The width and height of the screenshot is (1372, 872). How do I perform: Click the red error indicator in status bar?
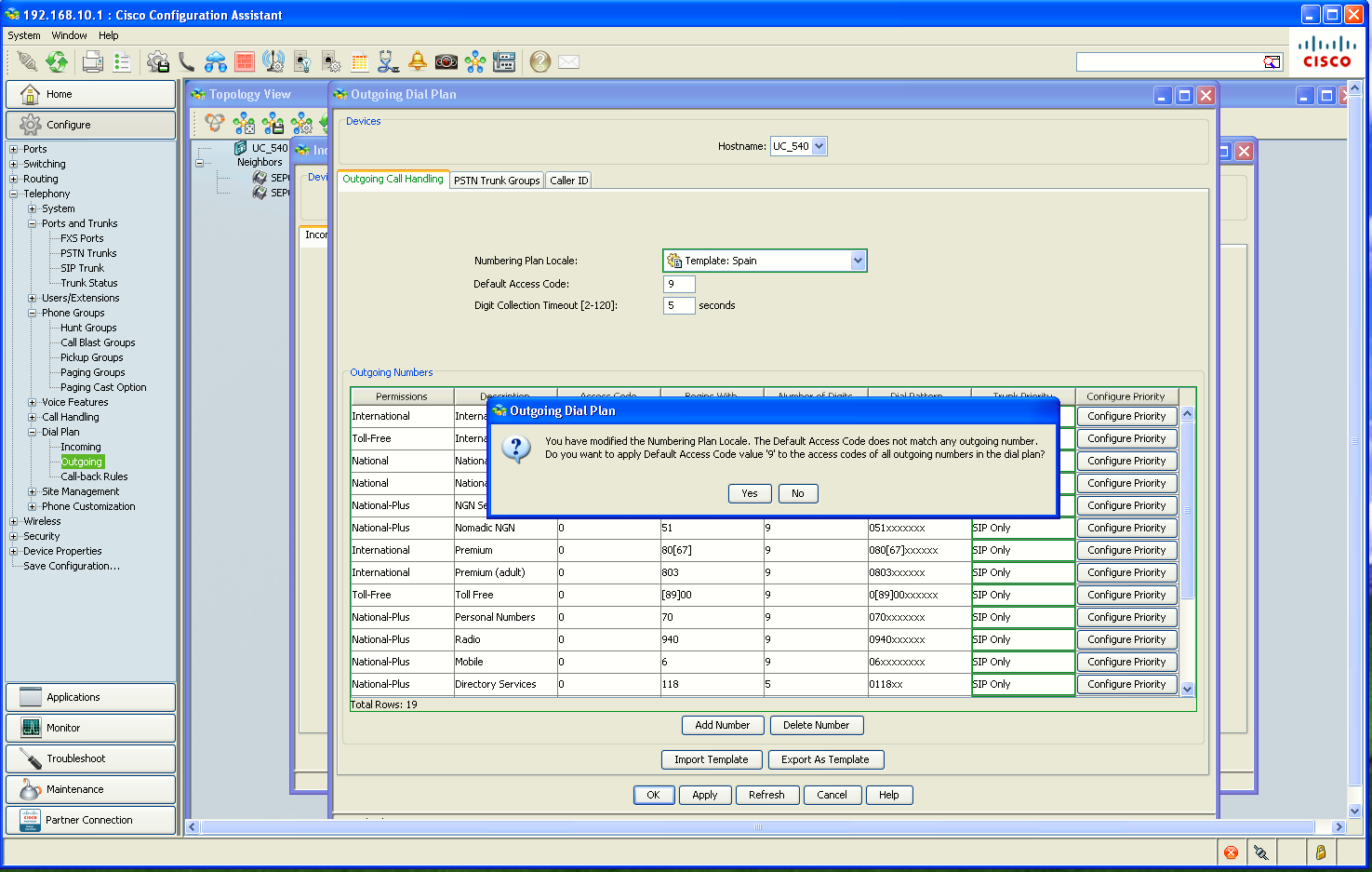tap(1231, 852)
